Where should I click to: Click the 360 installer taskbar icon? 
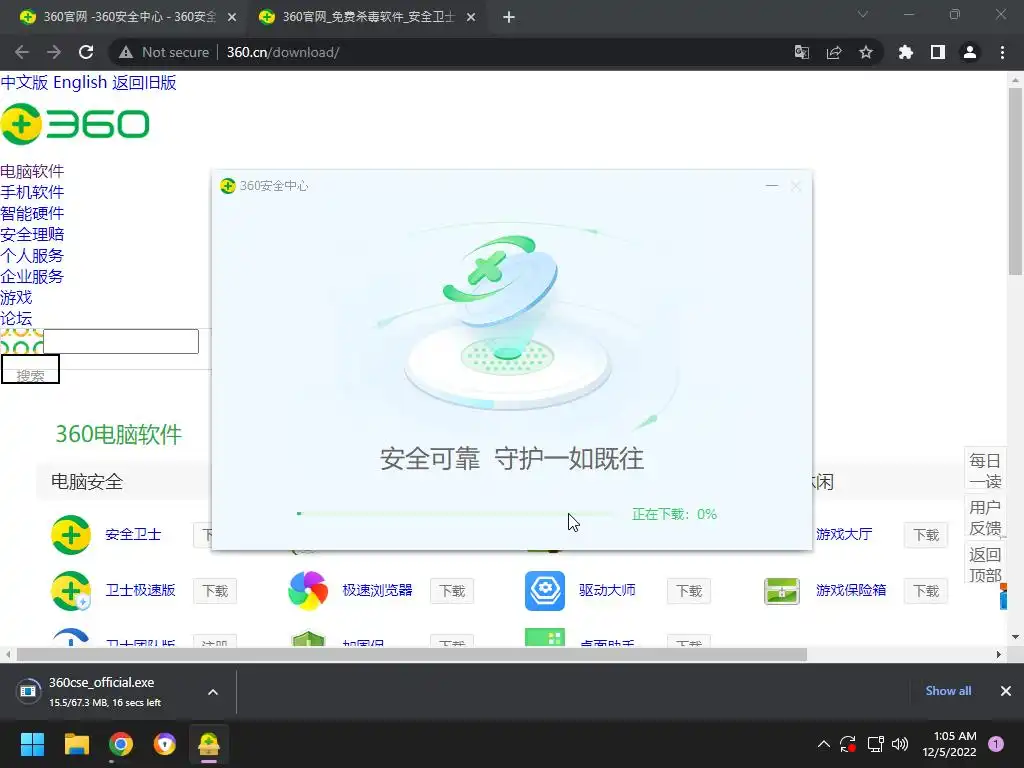[209, 744]
